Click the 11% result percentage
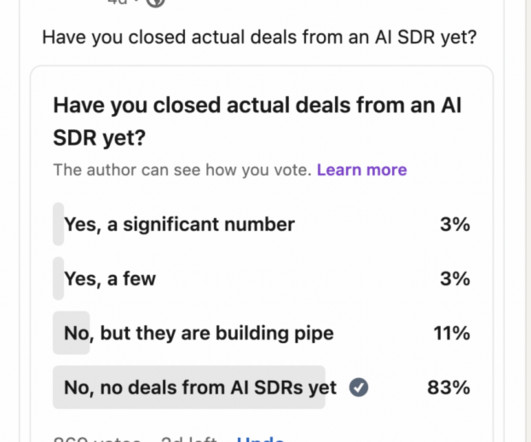 pyautogui.click(x=452, y=333)
